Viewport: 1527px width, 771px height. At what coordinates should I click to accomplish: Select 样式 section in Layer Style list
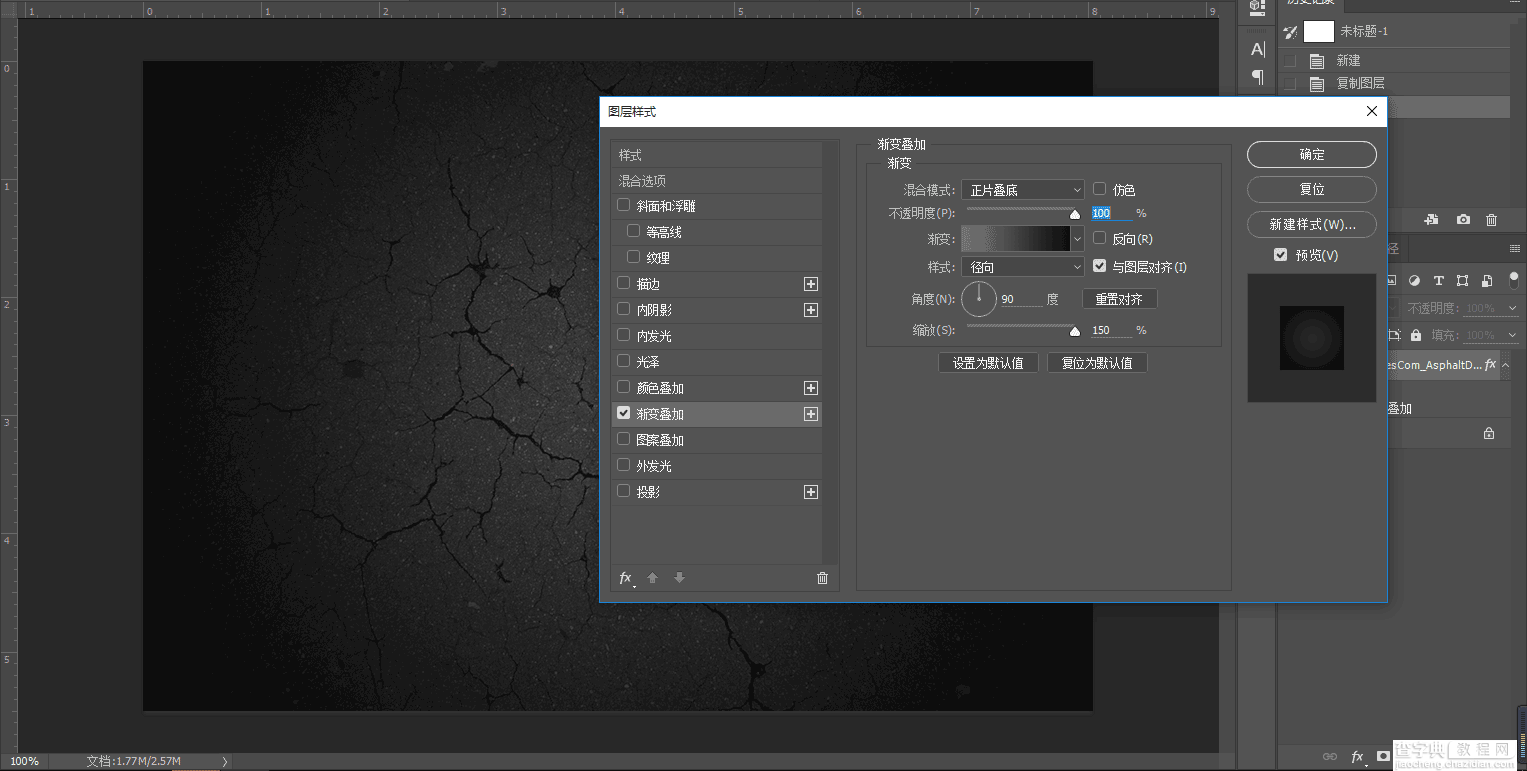[716, 155]
